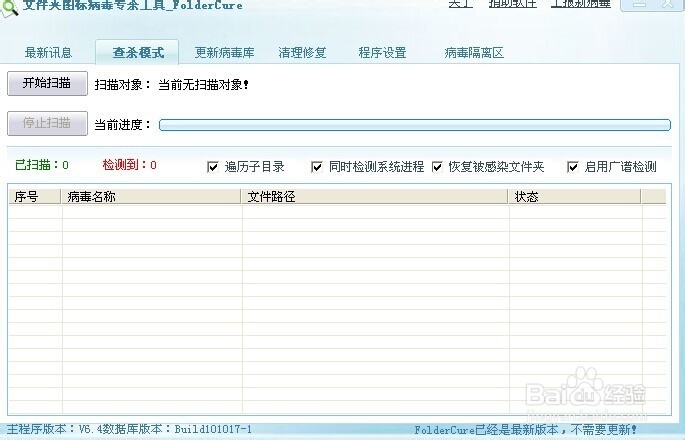Click the 检测到：0 counter text
Screen dimensions: 685x440
click(129, 165)
